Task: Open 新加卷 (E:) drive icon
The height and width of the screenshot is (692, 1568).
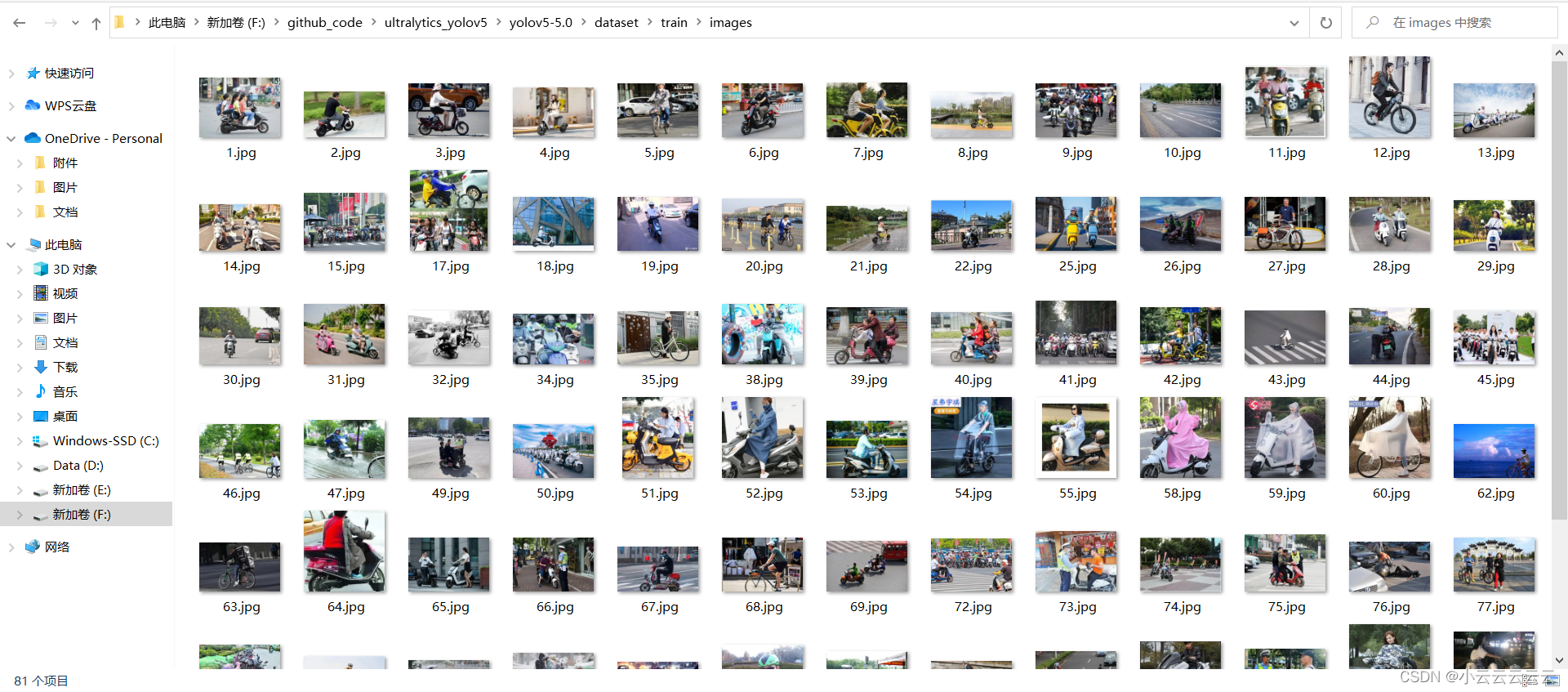Action: 41,491
